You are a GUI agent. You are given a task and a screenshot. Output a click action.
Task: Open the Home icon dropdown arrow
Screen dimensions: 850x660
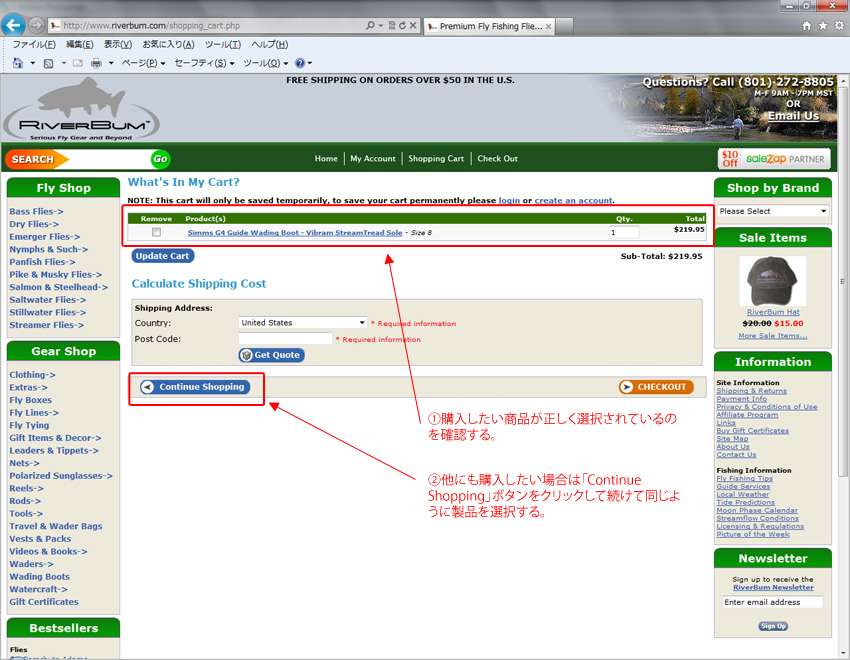(x=33, y=63)
